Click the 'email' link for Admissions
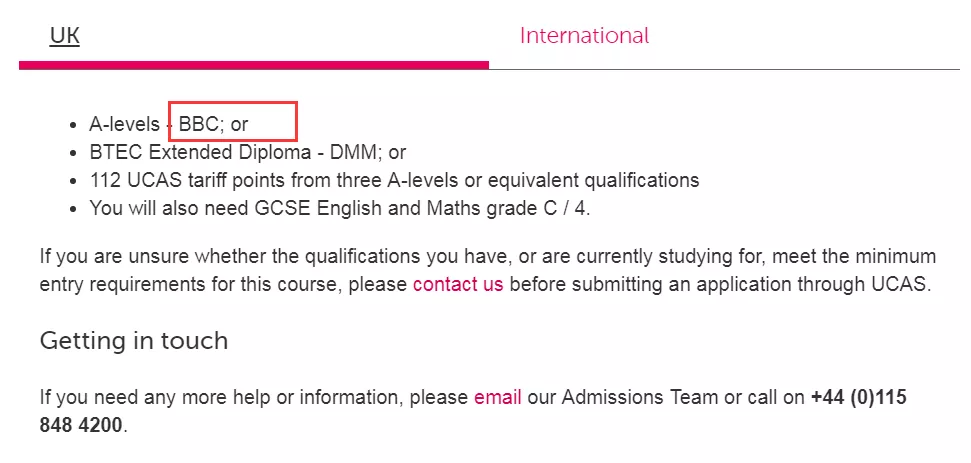Viewport: 971px width, 463px height. coord(497,397)
